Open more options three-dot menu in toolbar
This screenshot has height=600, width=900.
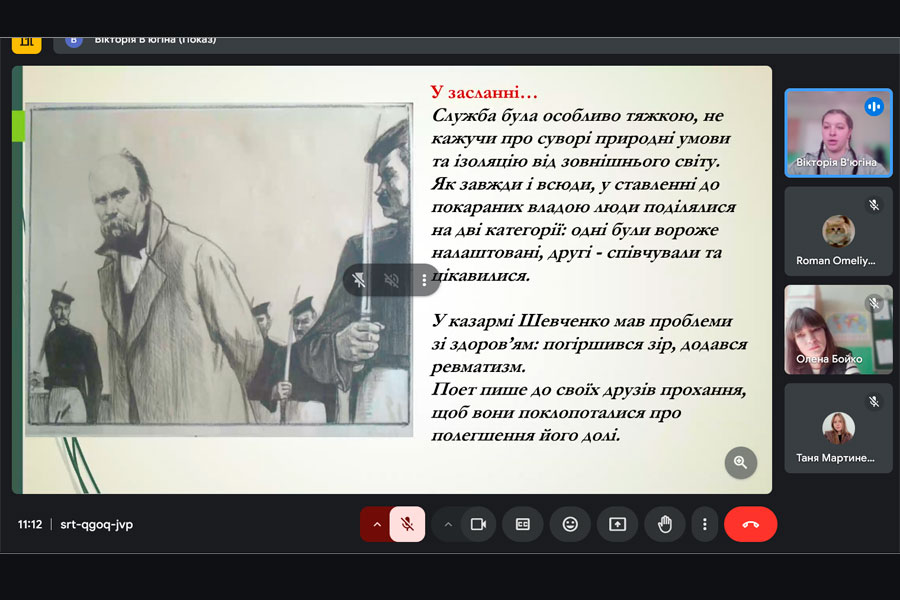[705, 524]
